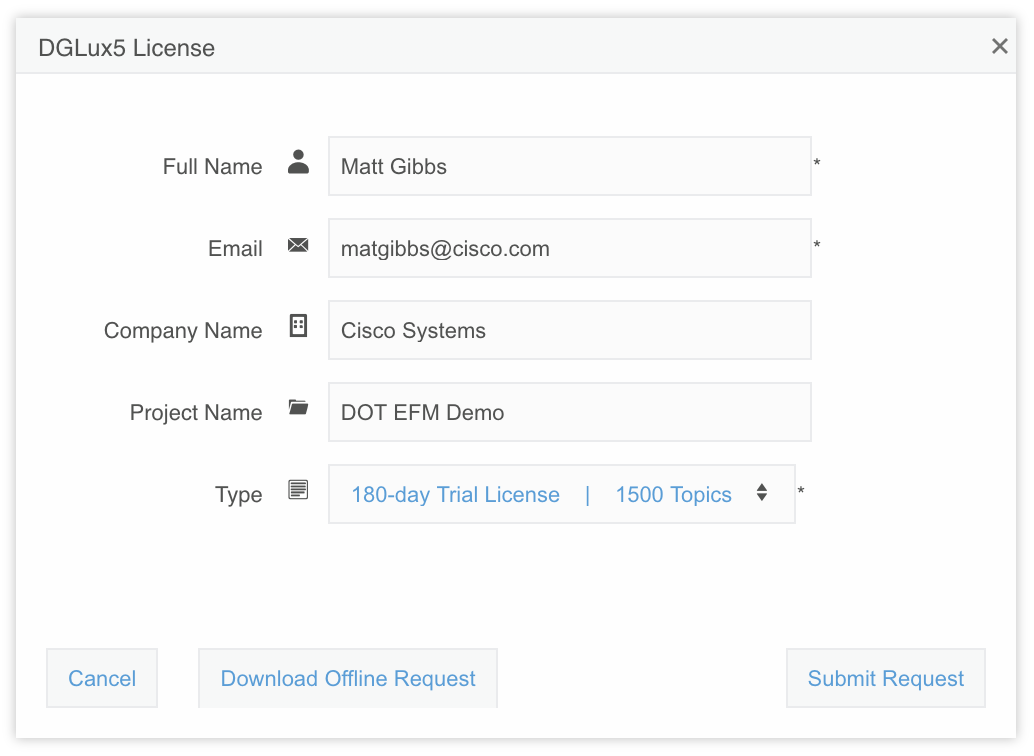Click the Type label text
1034x756 pixels.
coord(238,495)
